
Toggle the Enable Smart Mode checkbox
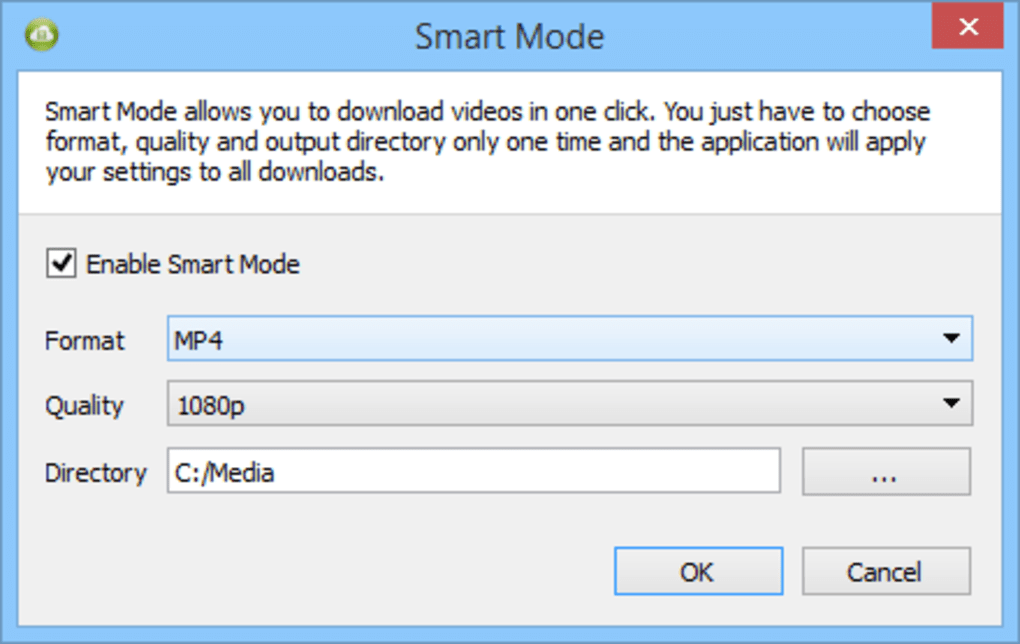tap(62, 263)
